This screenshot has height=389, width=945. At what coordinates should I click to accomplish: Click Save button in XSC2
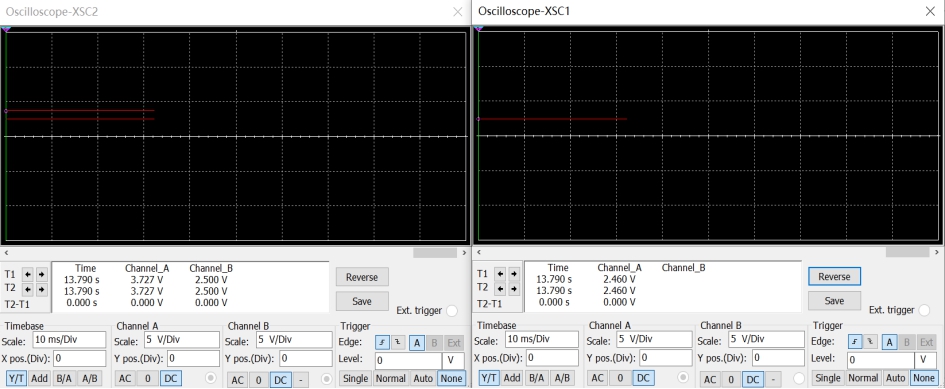point(362,301)
